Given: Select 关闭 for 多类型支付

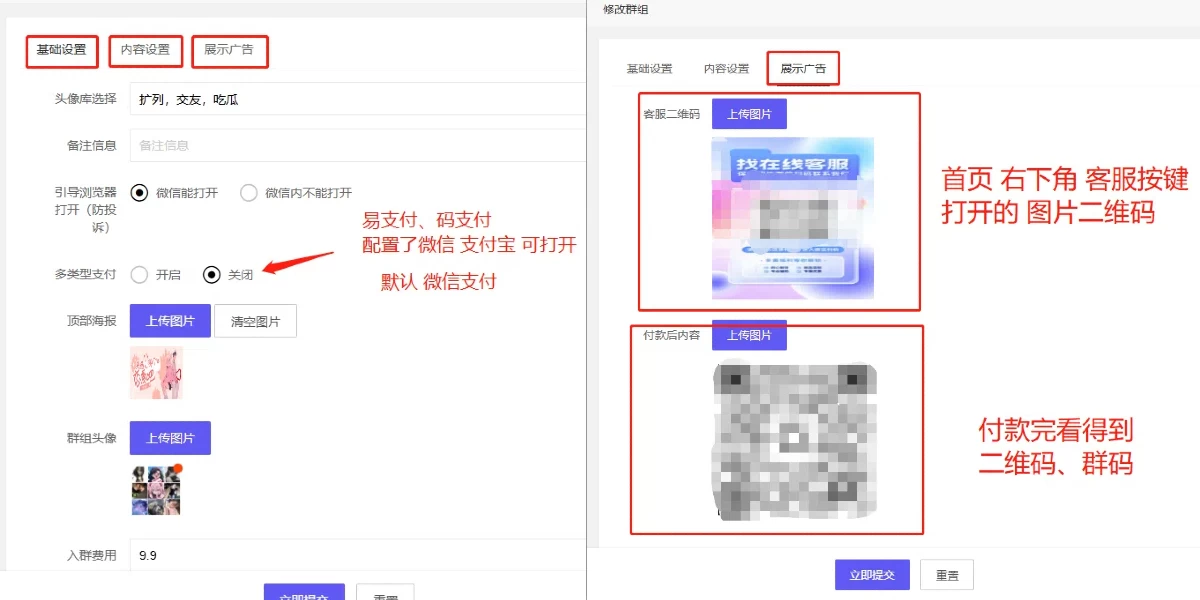Looking at the screenshot, I should click(228, 274).
